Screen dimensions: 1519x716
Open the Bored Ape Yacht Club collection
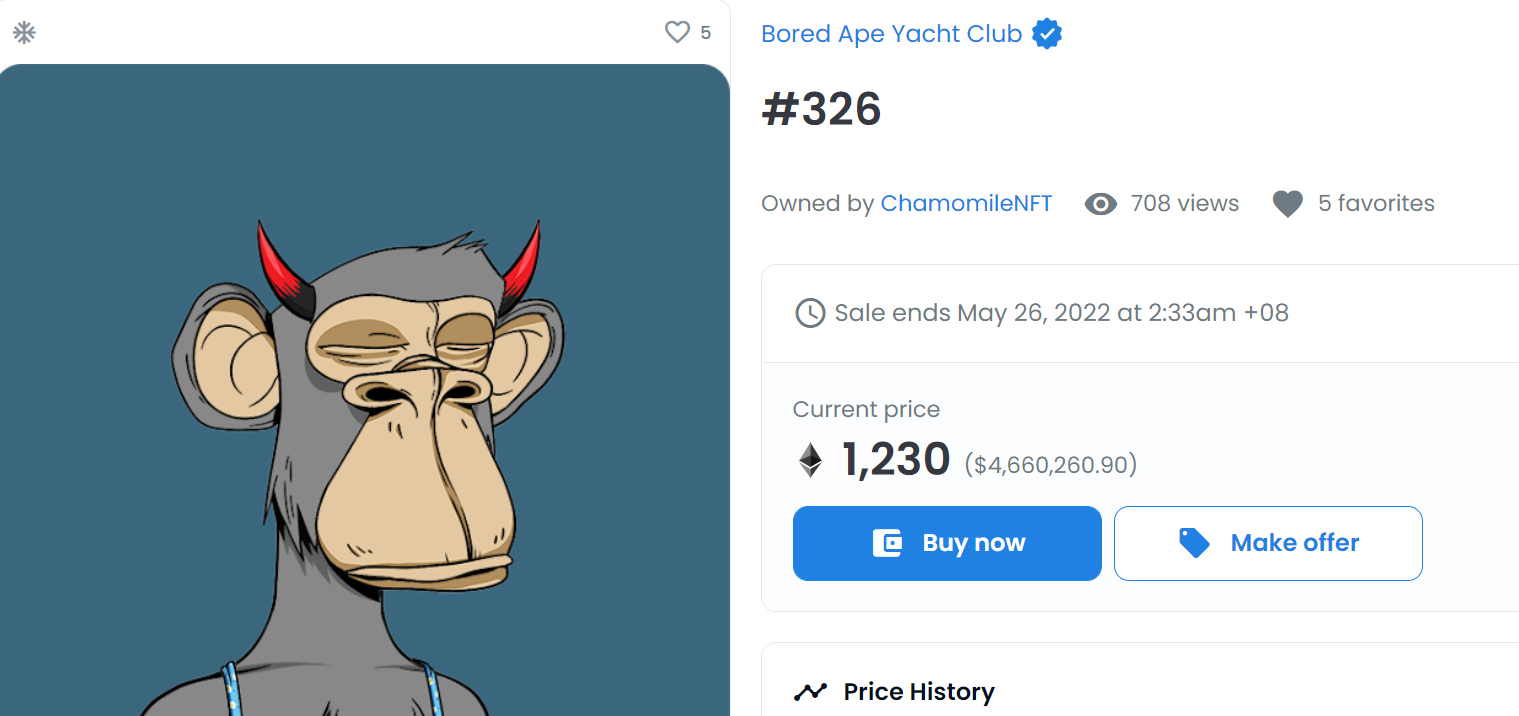pyautogui.click(x=891, y=34)
